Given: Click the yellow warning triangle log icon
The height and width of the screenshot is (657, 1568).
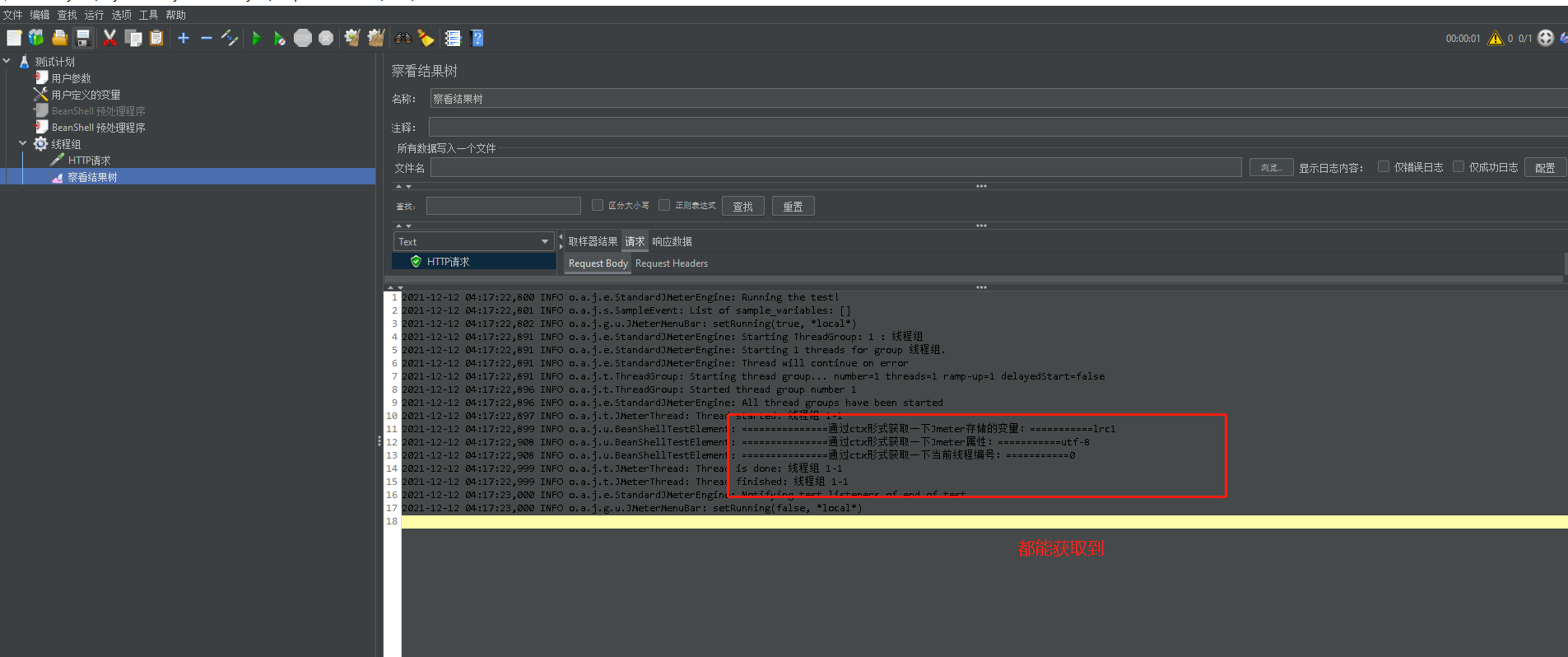Looking at the screenshot, I should coord(1496,38).
